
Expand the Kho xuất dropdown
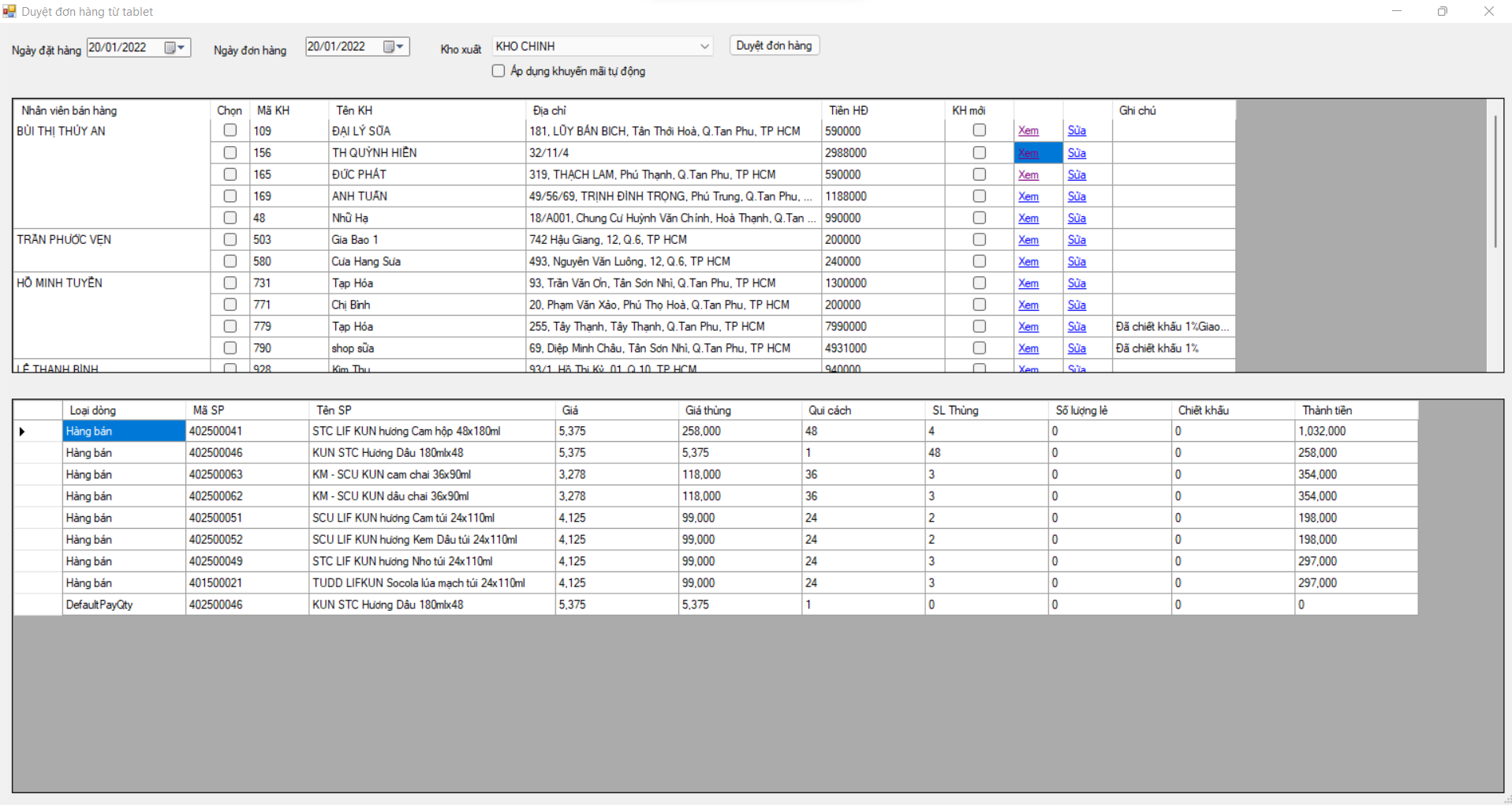[704, 47]
